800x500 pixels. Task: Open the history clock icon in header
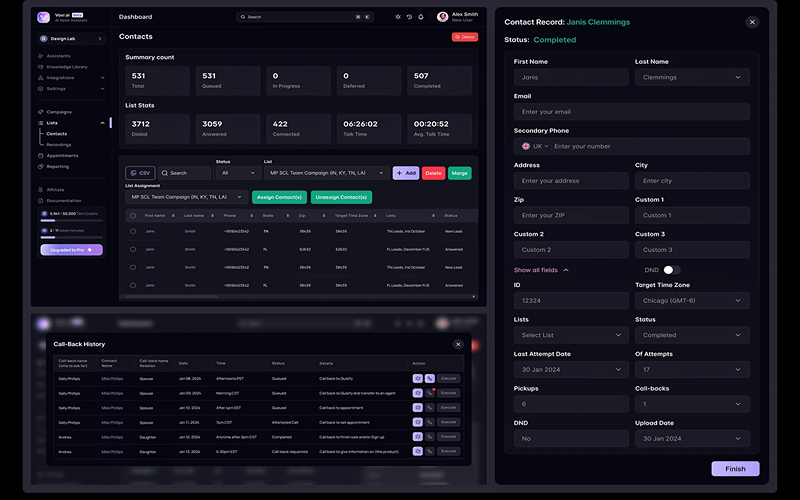tap(409, 17)
